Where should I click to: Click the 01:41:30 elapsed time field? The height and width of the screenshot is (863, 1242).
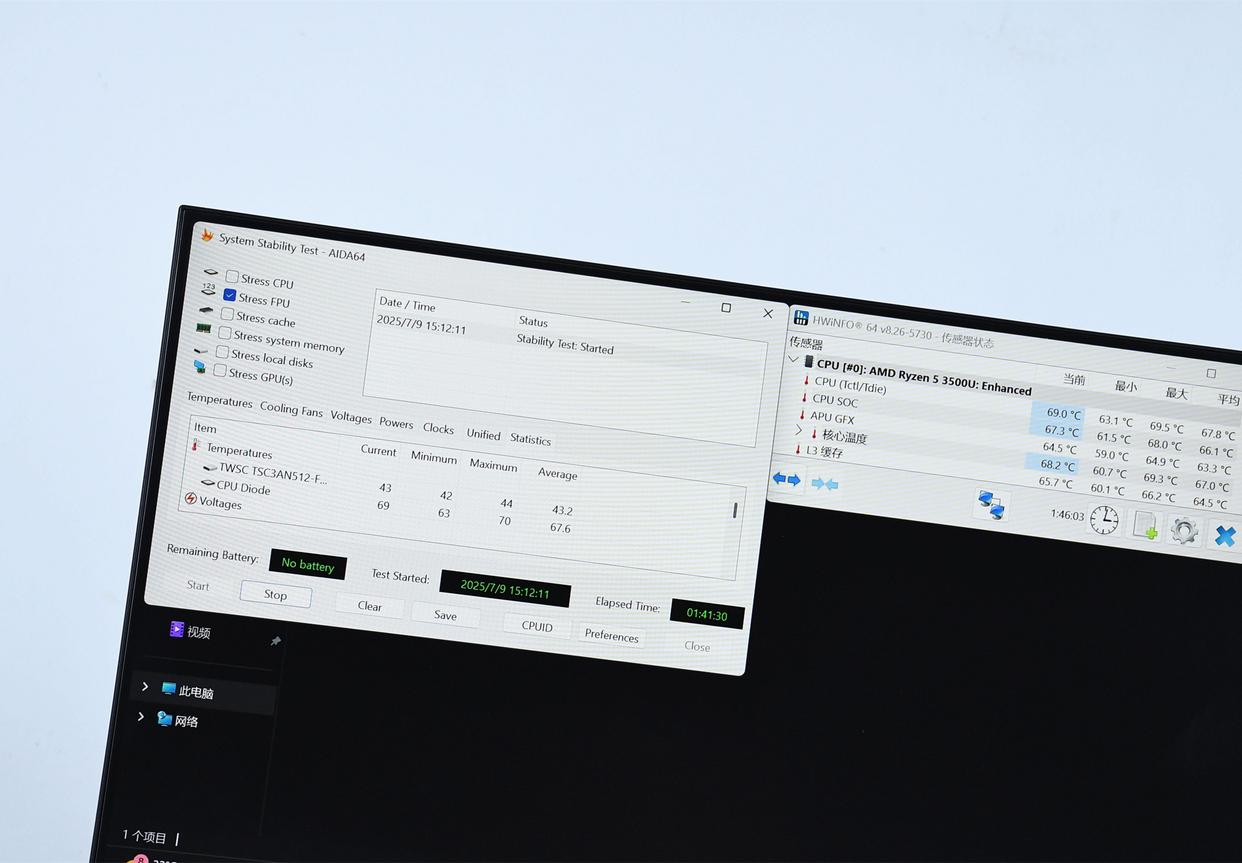coord(707,614)
